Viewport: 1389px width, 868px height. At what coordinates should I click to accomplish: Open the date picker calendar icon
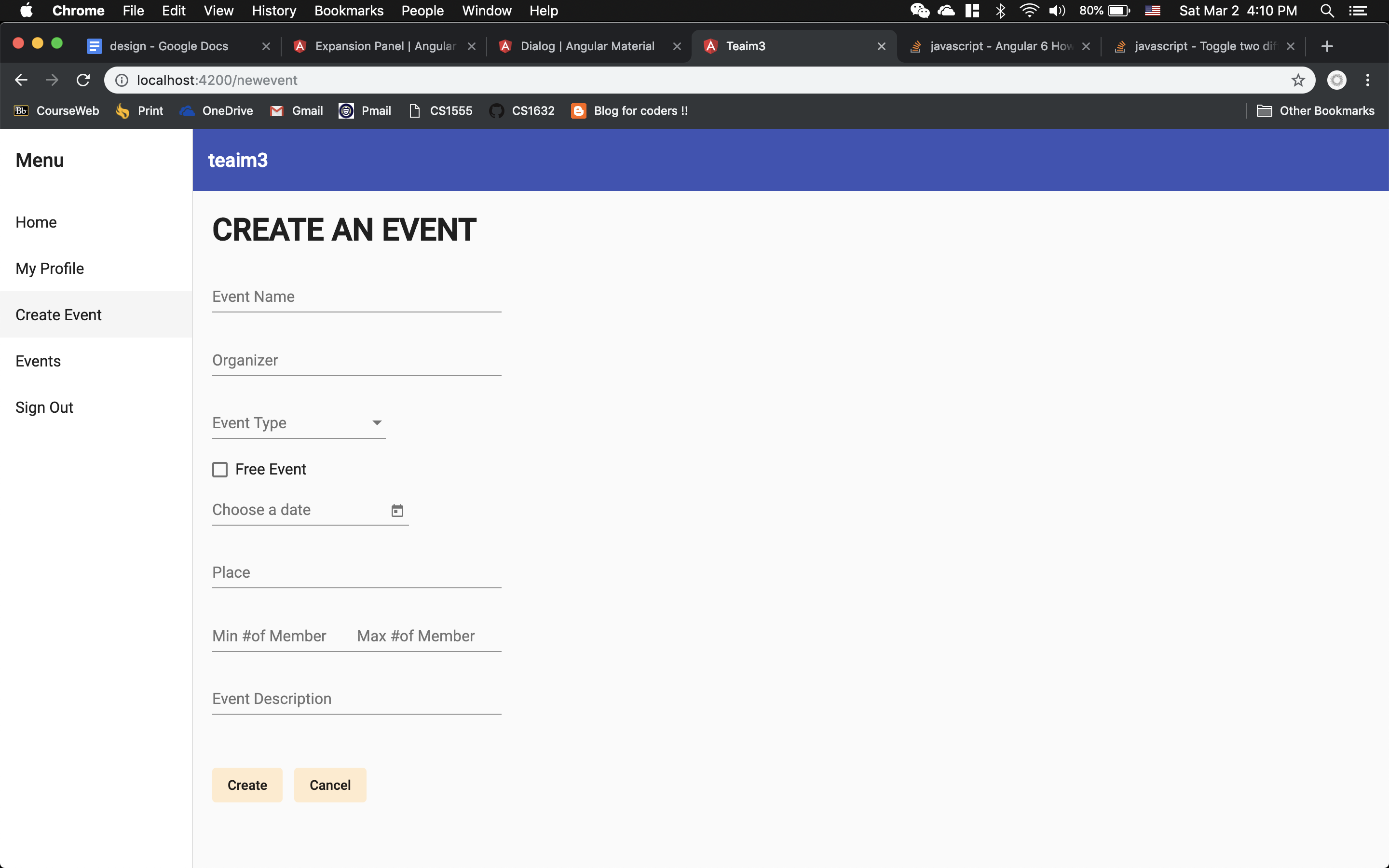397,510
